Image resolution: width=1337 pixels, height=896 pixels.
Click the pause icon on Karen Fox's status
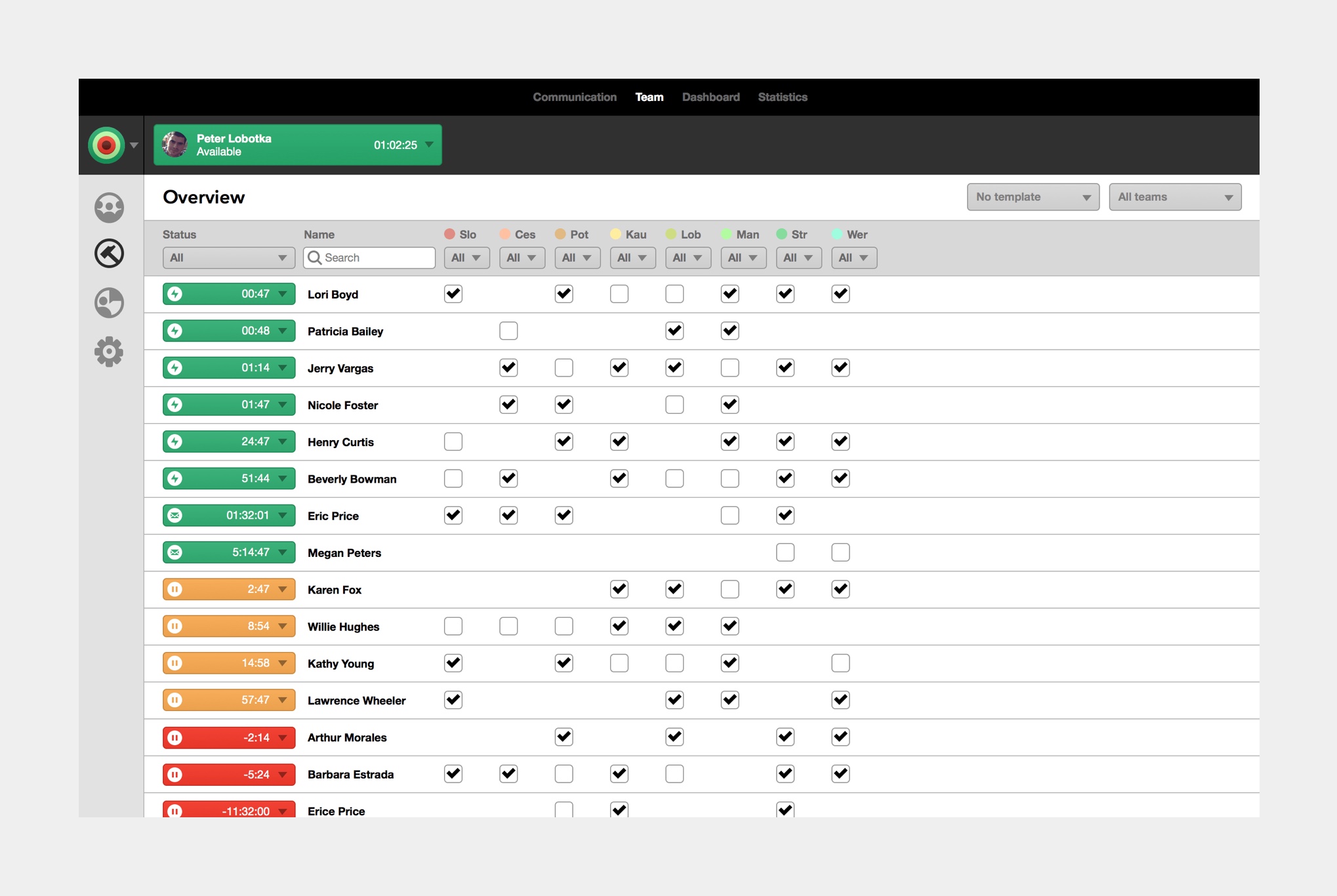click(175, 589)
